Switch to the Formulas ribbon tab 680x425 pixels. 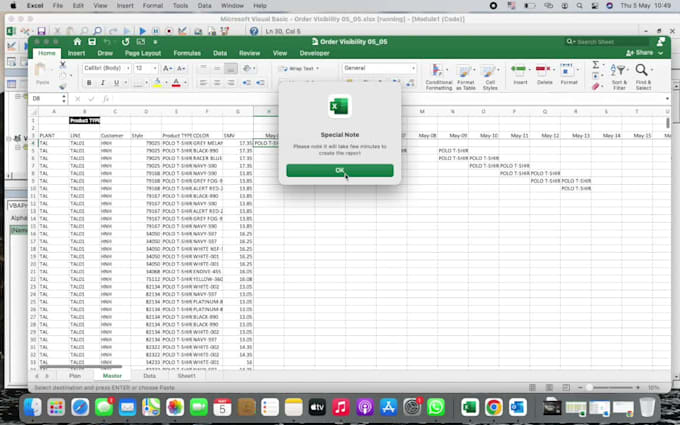[x=186, y=53]
